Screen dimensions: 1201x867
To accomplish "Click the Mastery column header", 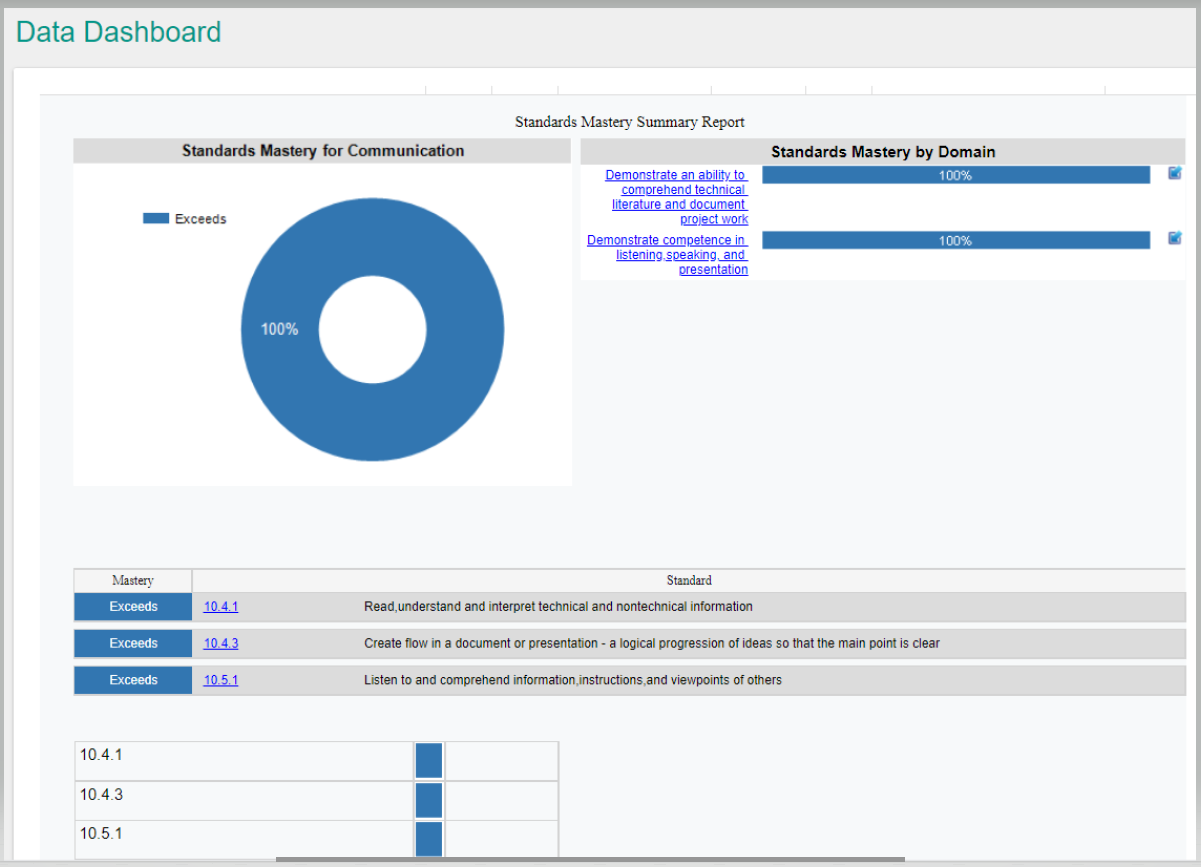I will [x=133, y=580].
